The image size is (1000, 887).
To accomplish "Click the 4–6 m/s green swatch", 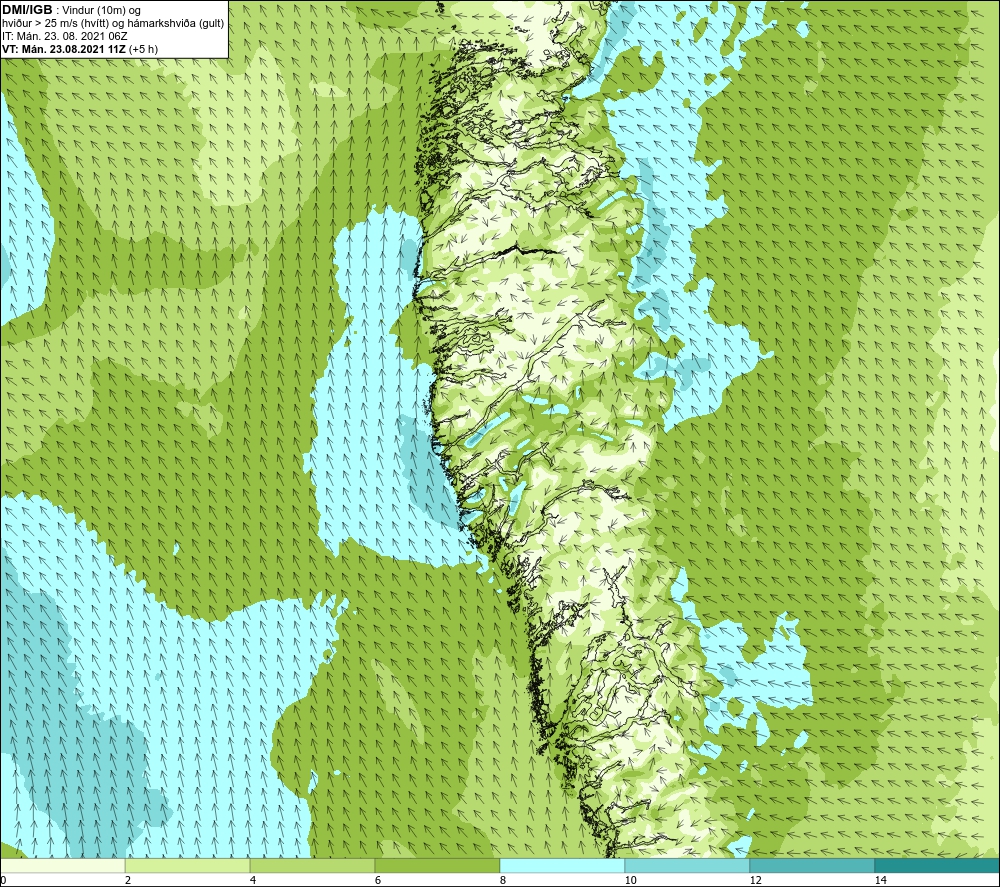I will tap(312, 865).
